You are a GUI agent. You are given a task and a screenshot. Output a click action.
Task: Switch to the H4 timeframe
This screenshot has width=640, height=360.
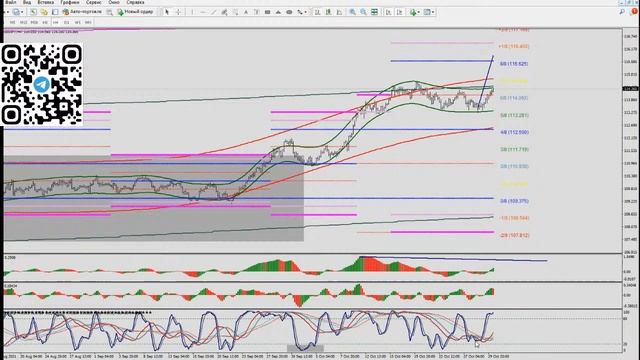point(56,22)
